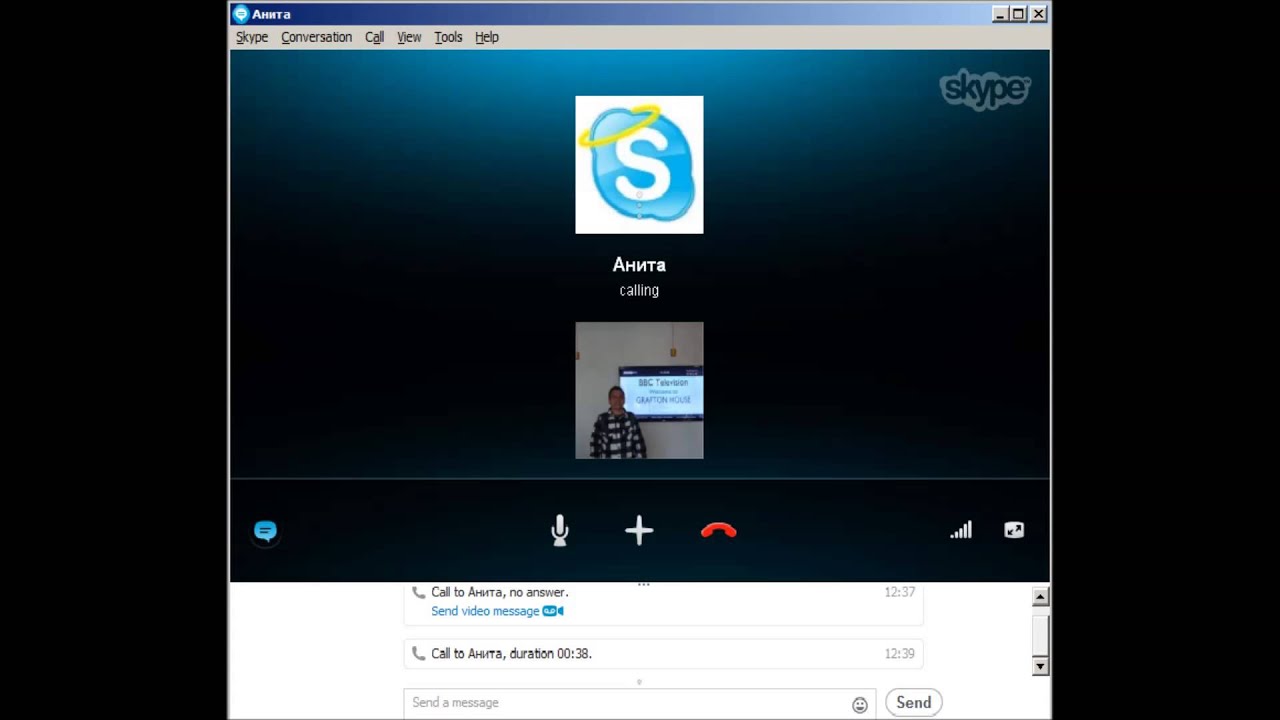Click 'Call to Анита, duration 00:38.' entry

(511, 653)
